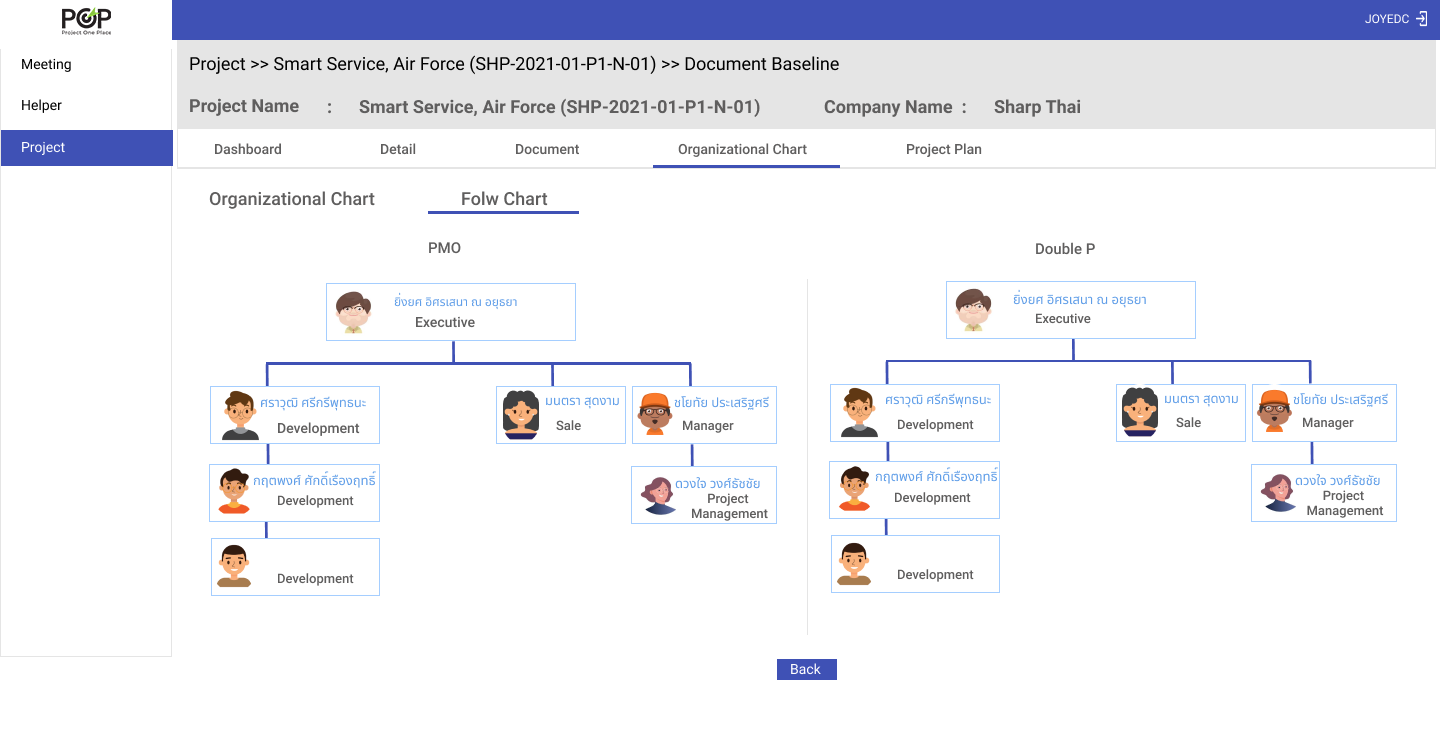The image size is (1440, 749).
Task: Select Project in the sidebar
Action: tap(43, 147)
